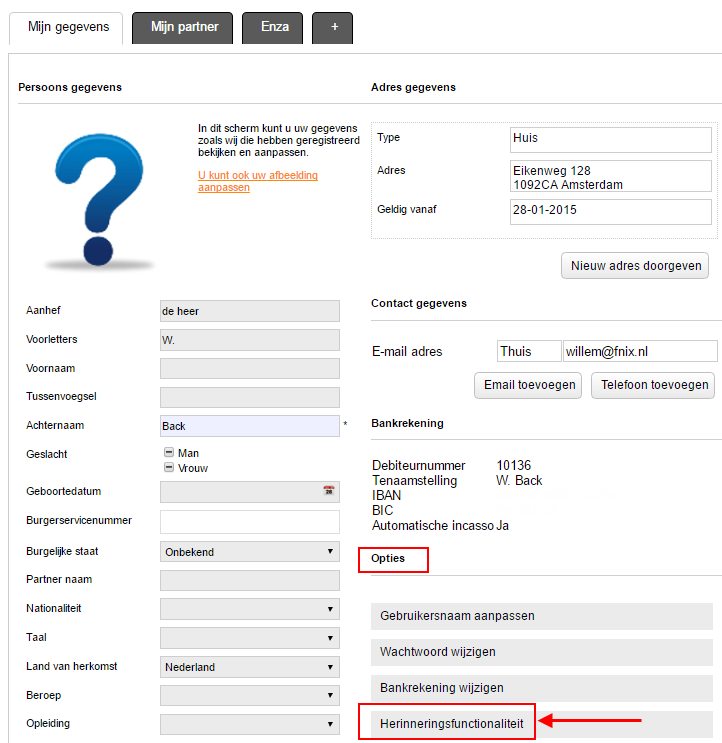Viewport: 722px width, 743px height.
Task: Open the Burgerlijke staat dropdown
Action: point(249,552)
